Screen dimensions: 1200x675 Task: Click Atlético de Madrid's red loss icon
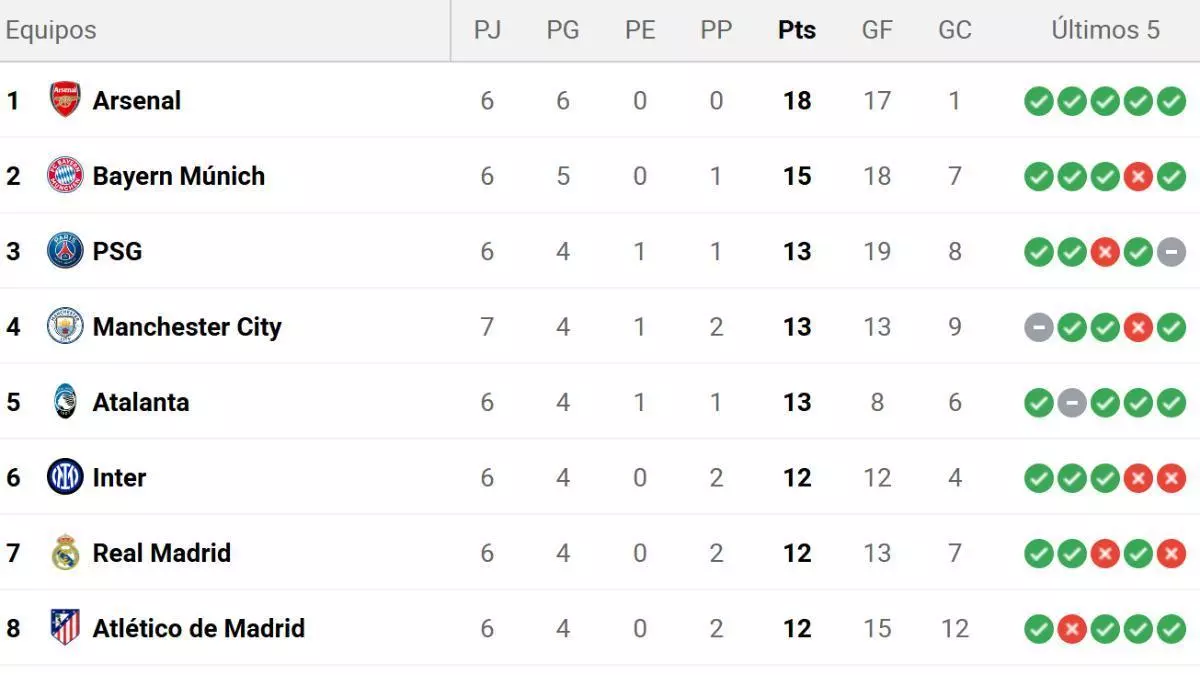coord(1072,629)
